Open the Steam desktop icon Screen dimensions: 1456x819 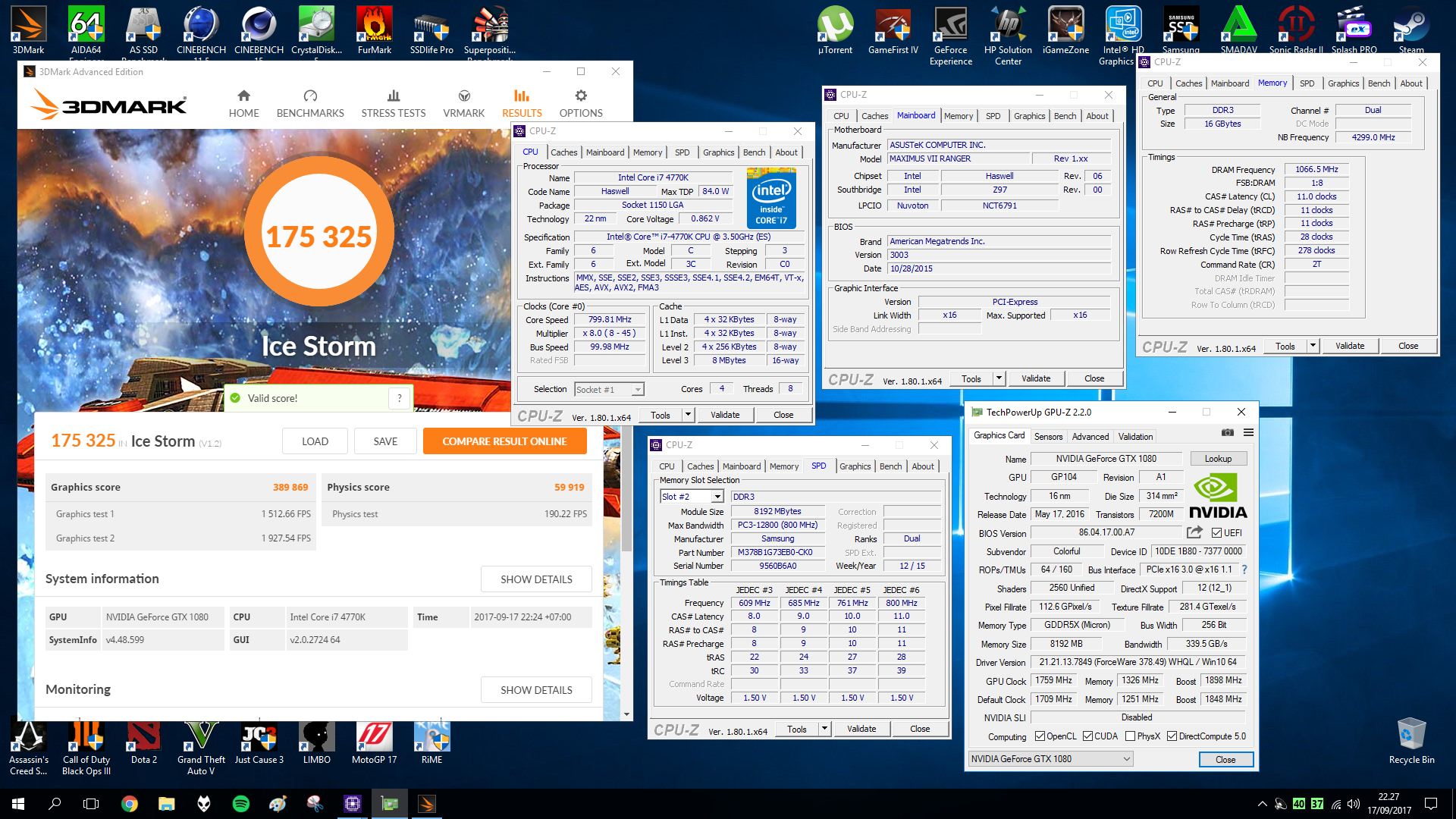pos(1411,30)
